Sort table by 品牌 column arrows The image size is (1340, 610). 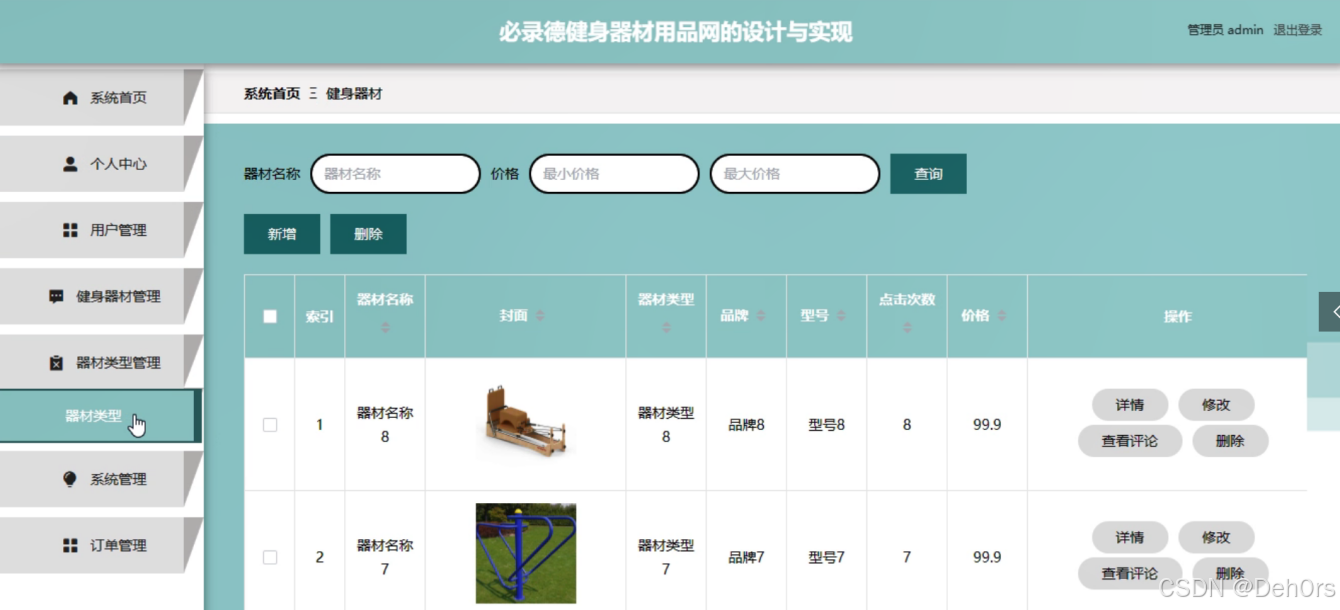tap(760, 316)
